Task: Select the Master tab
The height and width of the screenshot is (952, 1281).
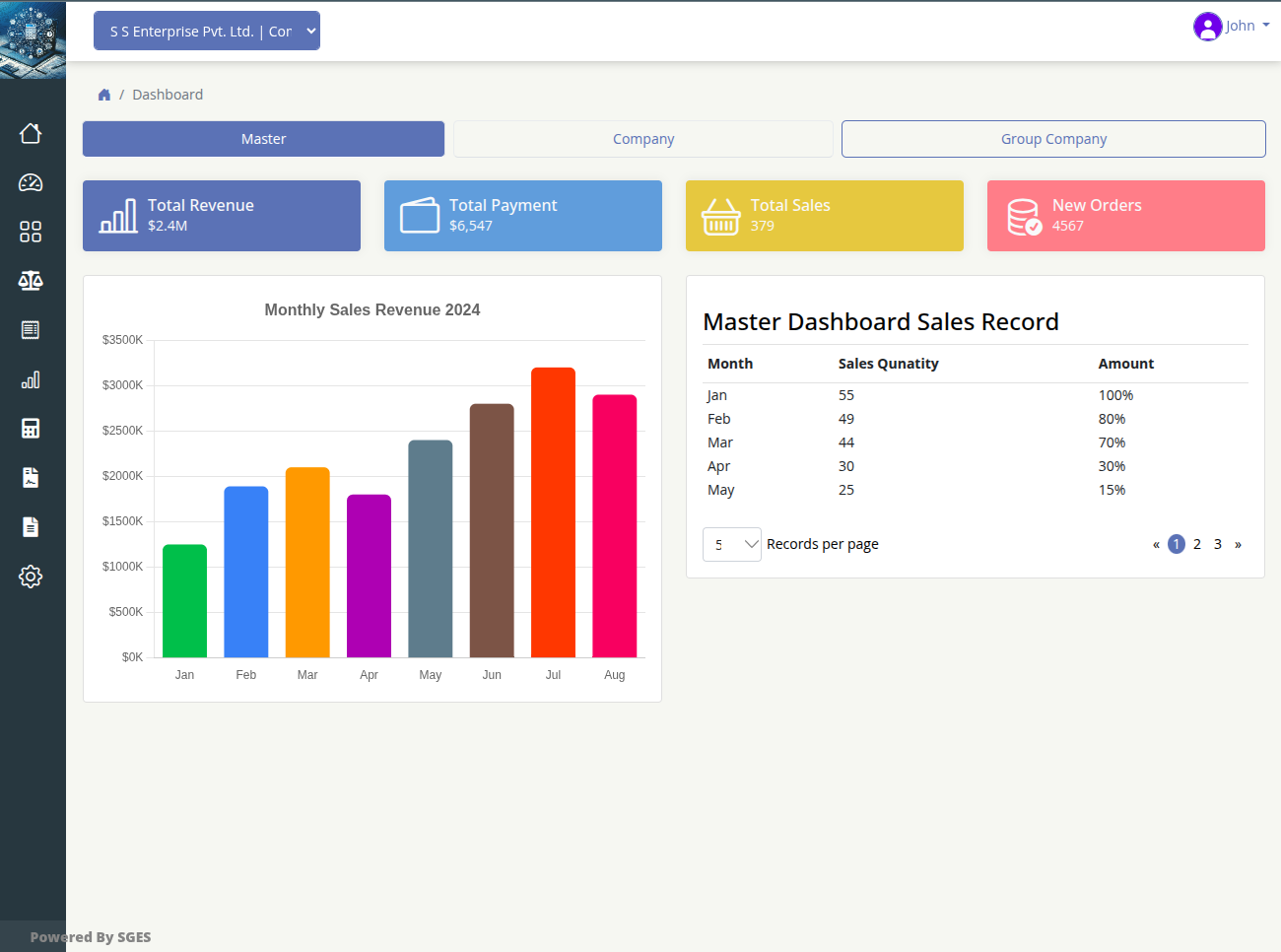Action: coord(263,139)
